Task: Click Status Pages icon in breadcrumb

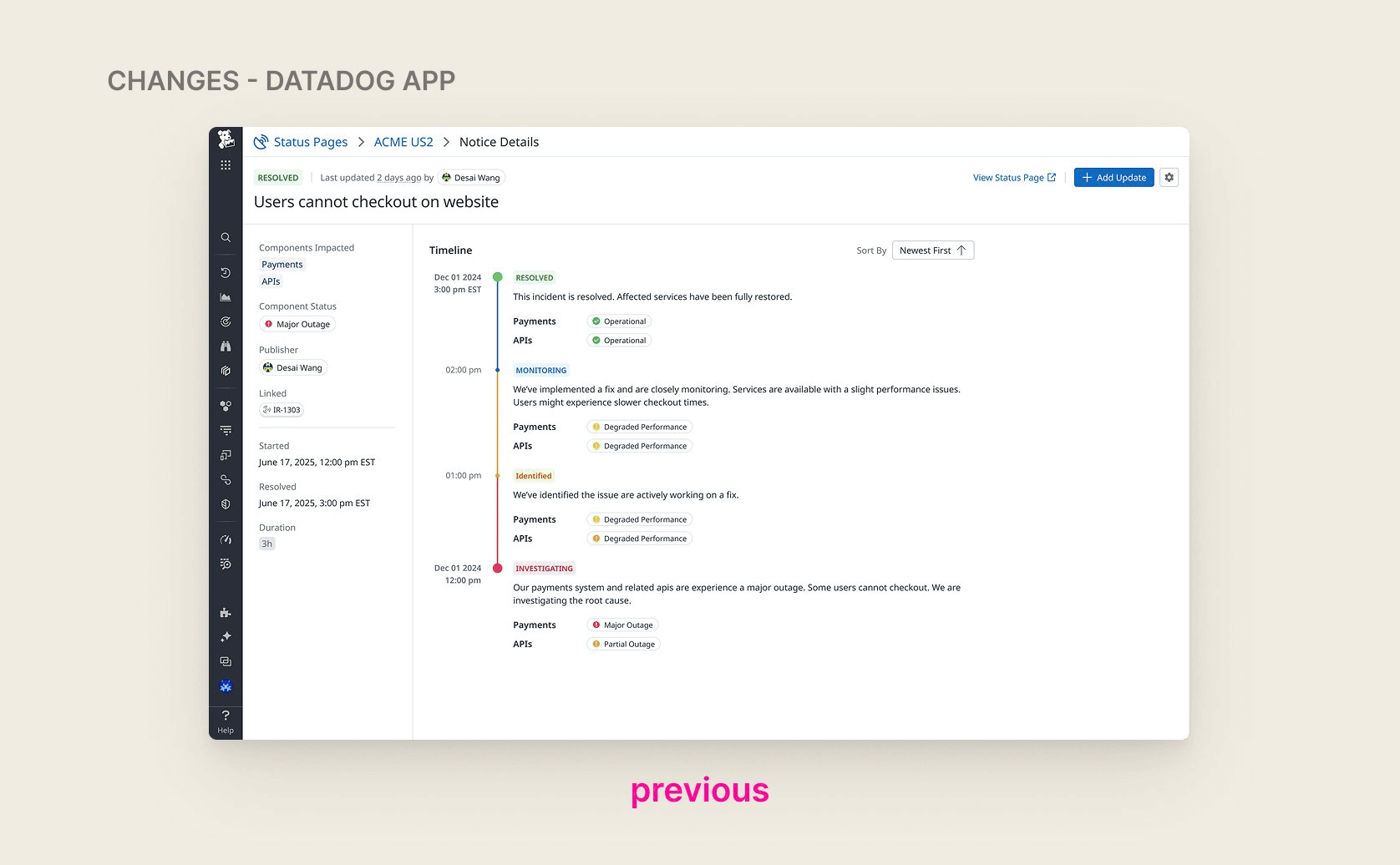Action: [x=261, y=142]
